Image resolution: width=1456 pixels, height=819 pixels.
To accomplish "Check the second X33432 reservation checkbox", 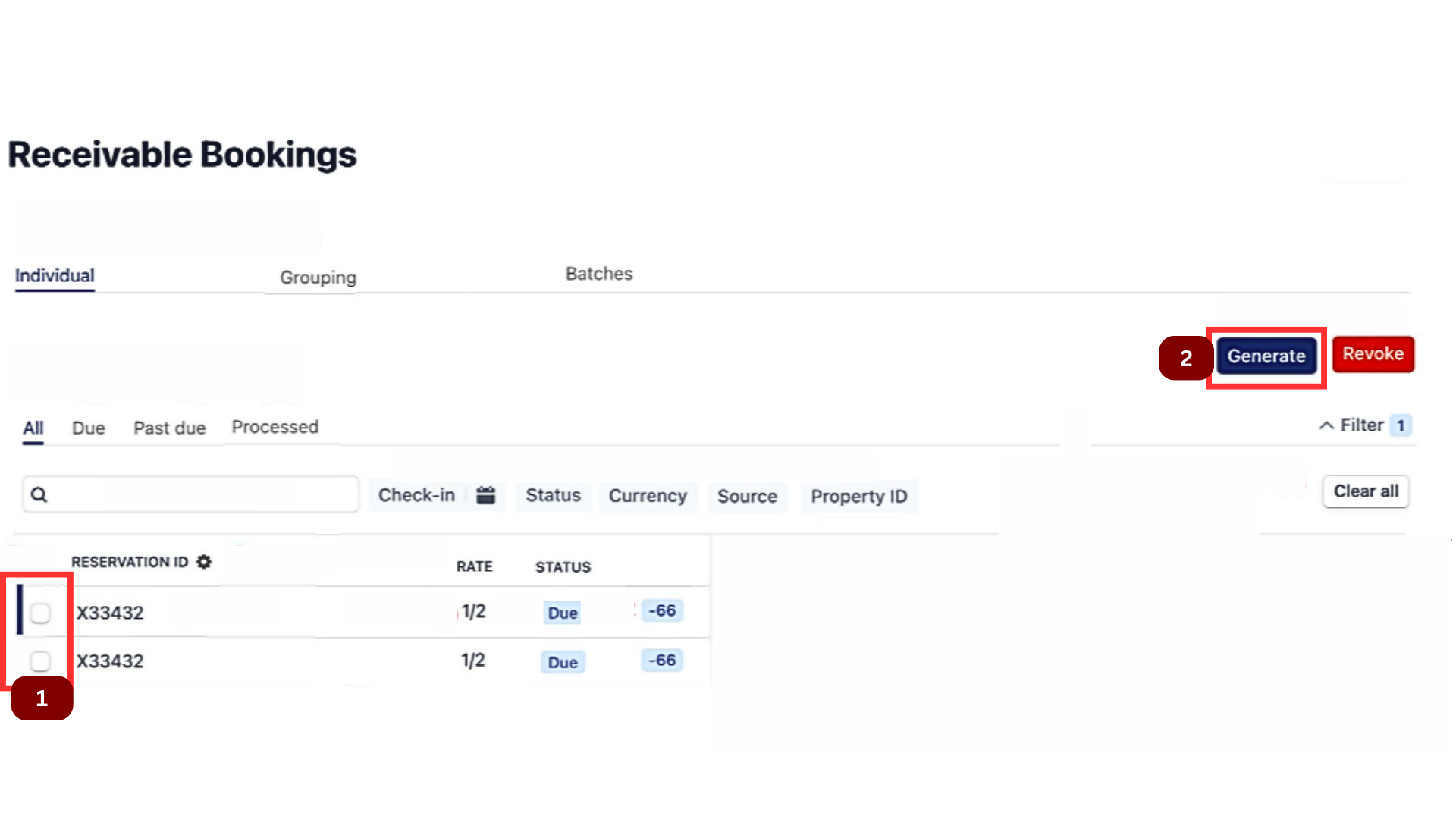I will click(40, 661).
